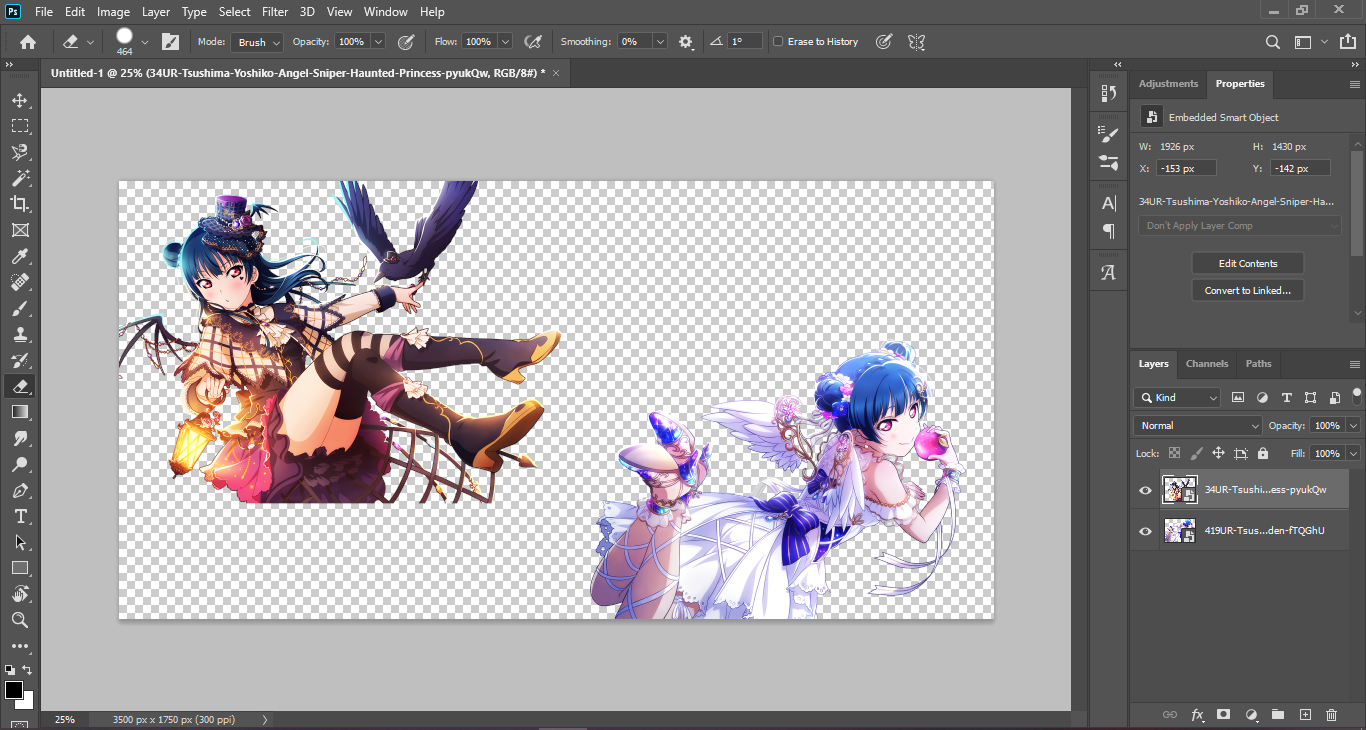Select the Magic Wand tool

[19, 178]
